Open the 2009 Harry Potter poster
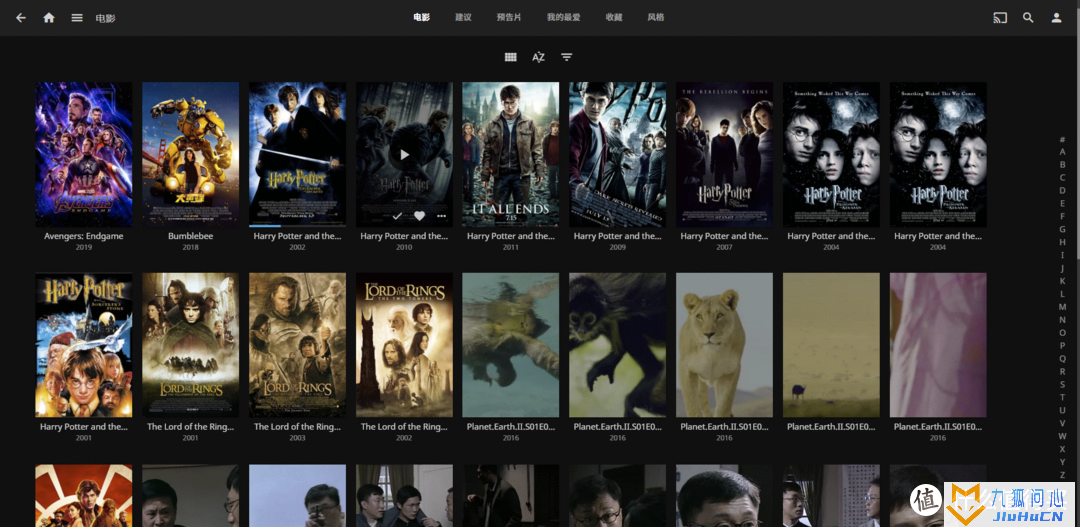 [618, 155]
